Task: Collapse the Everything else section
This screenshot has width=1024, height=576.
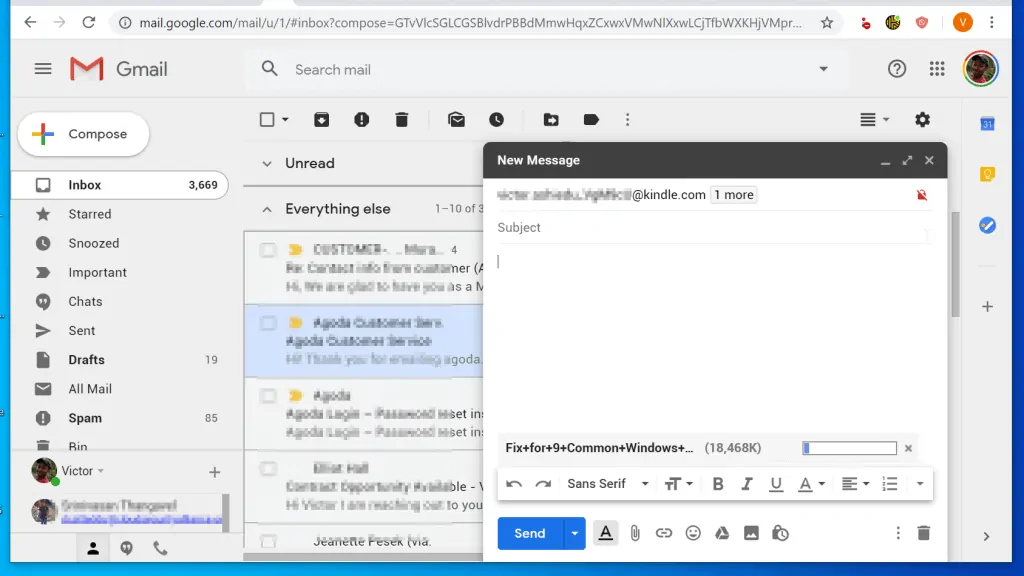Action: pos(267,209)
